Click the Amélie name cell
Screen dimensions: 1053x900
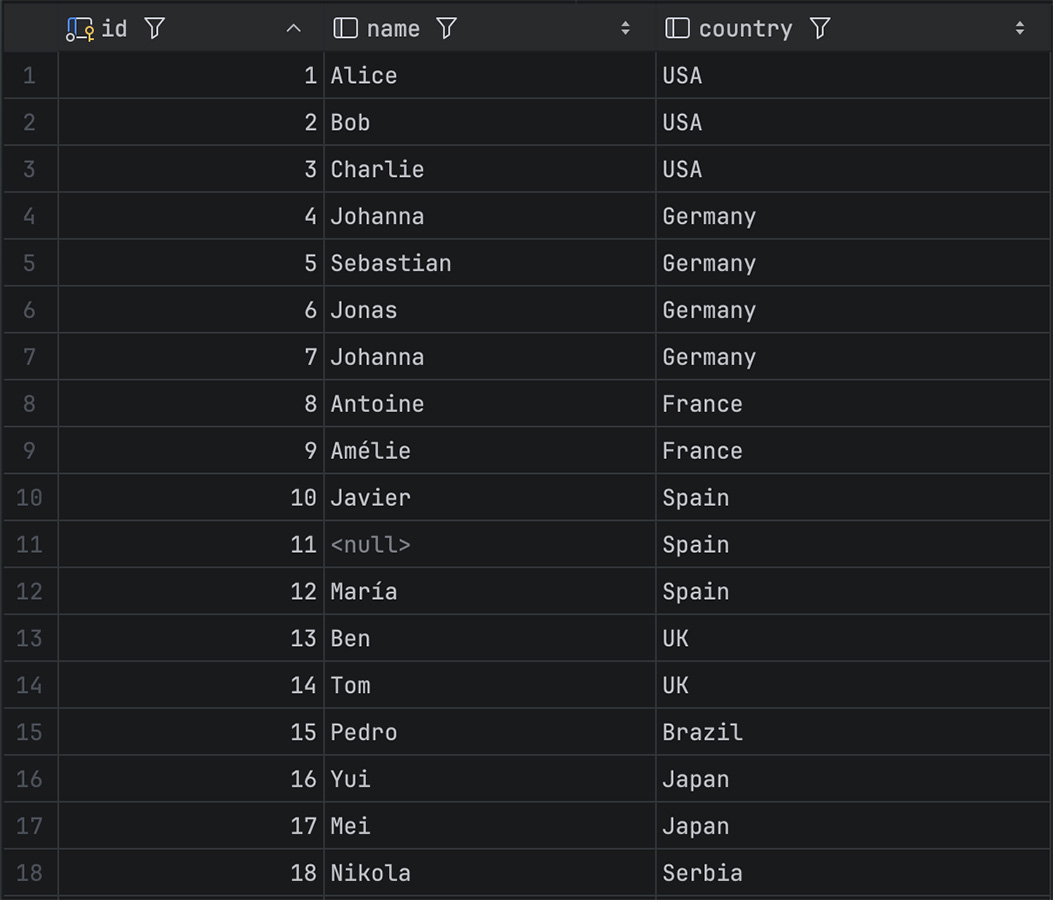[x=371, y=451]
